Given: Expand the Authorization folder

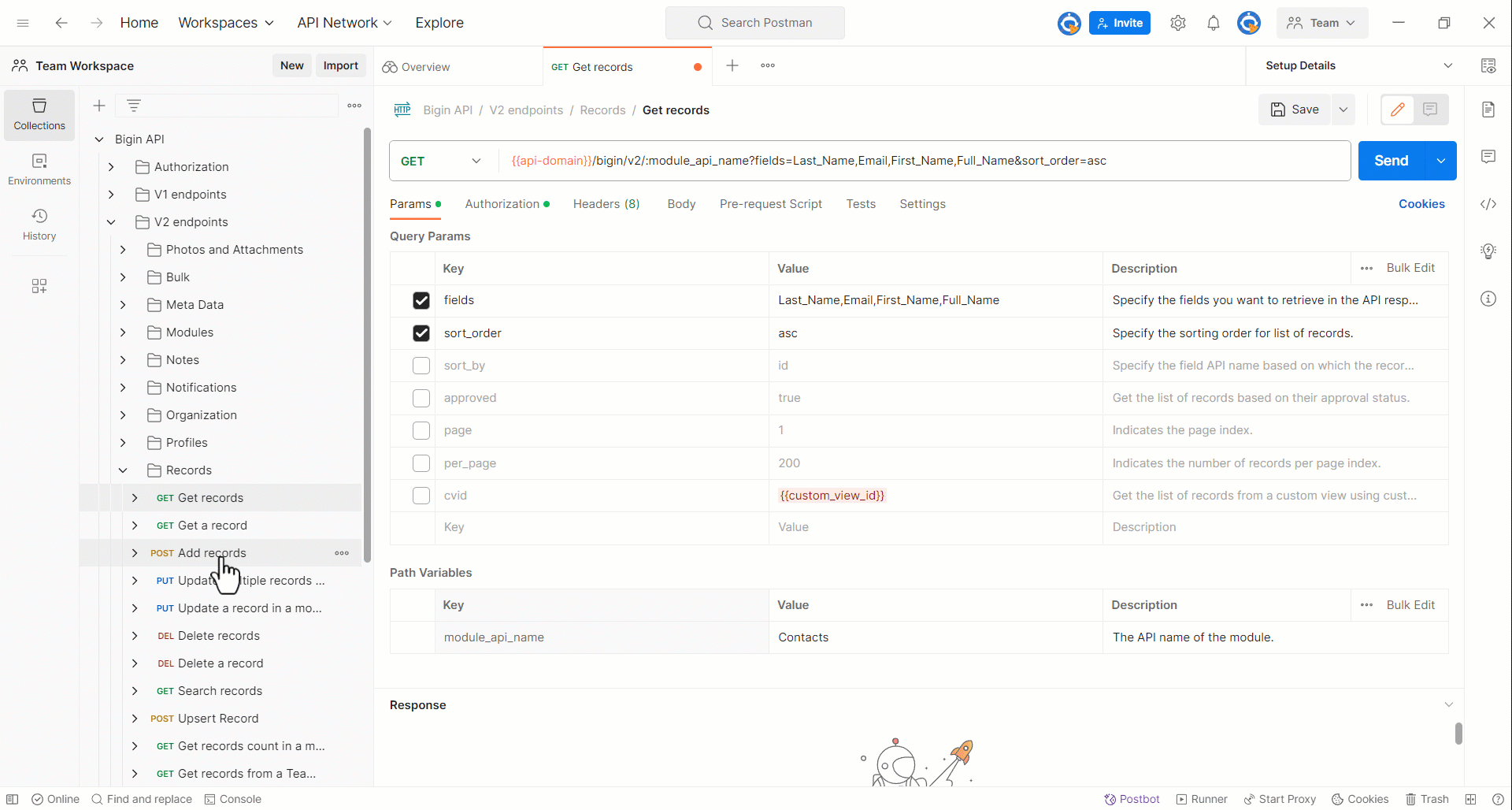Looking at the screenshot, I should pos(111,167).
